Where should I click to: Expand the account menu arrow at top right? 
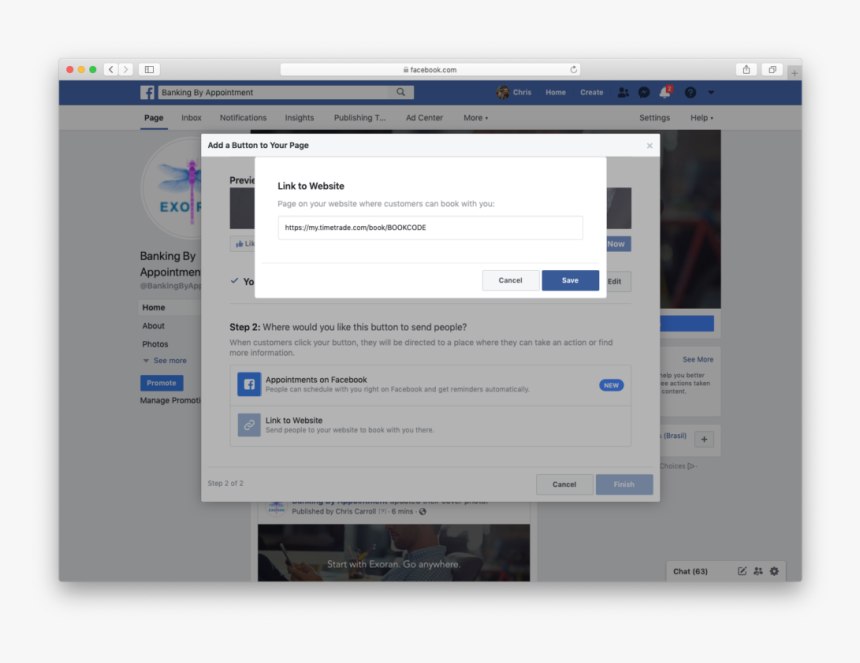tap(710, 91)
